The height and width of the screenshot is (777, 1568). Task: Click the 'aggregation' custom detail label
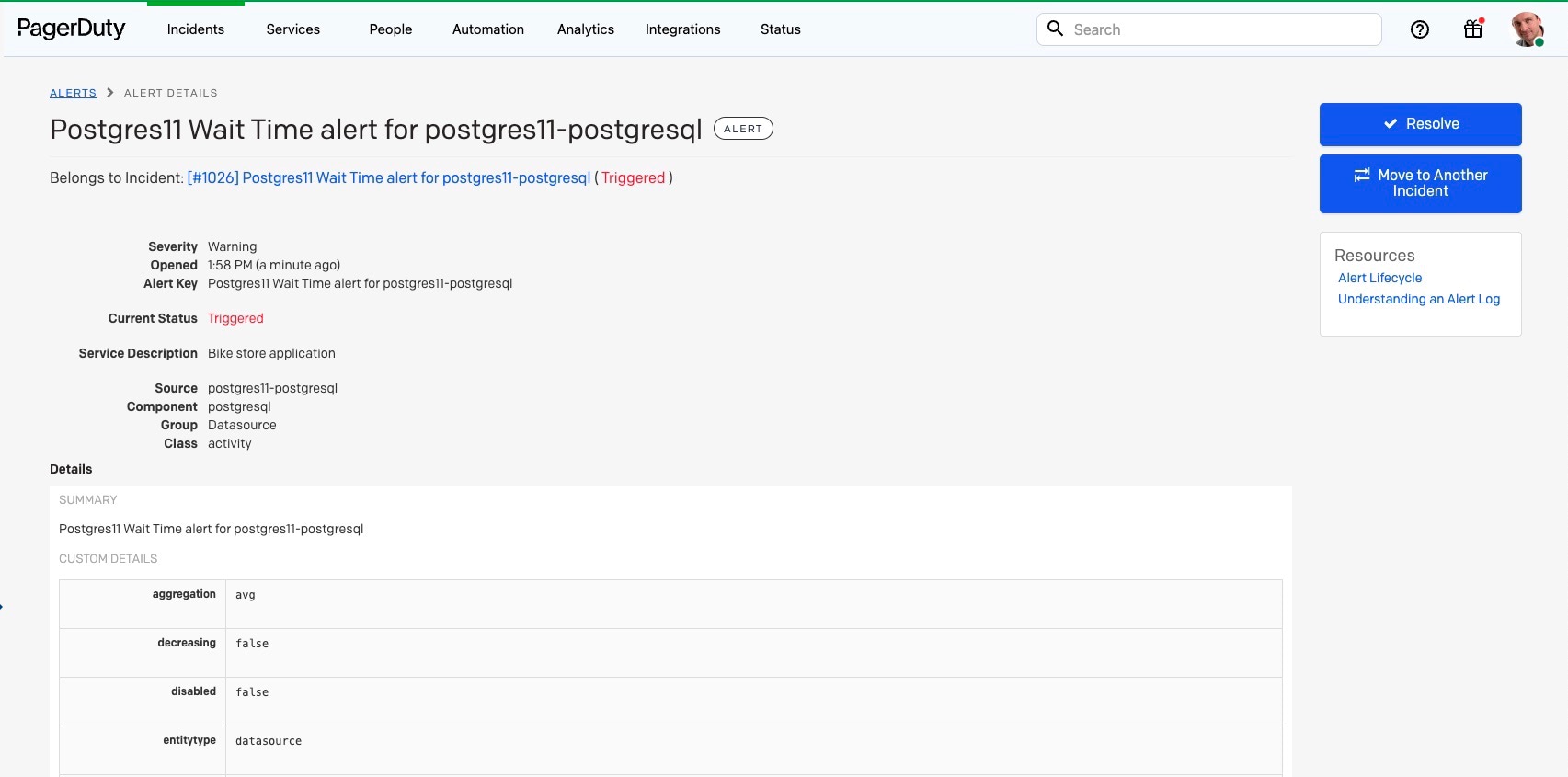[184, 594]
